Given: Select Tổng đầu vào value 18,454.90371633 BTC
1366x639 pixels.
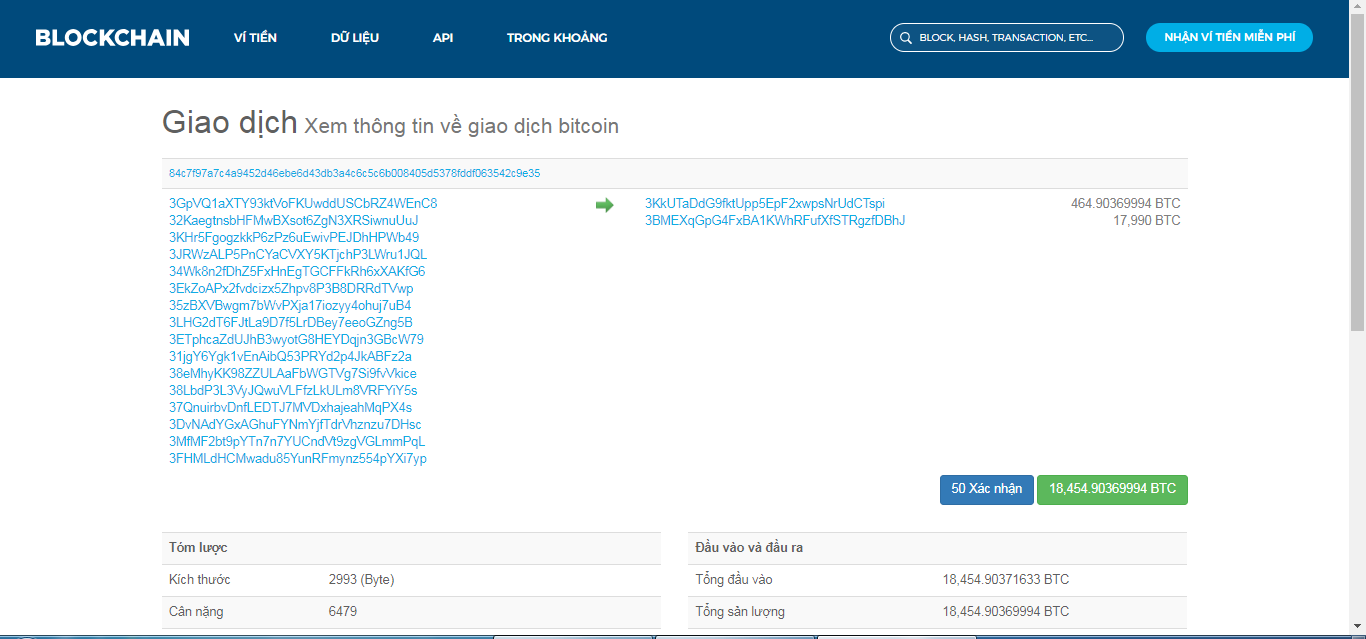Looking at the screenshot, I should [1006, 579].
